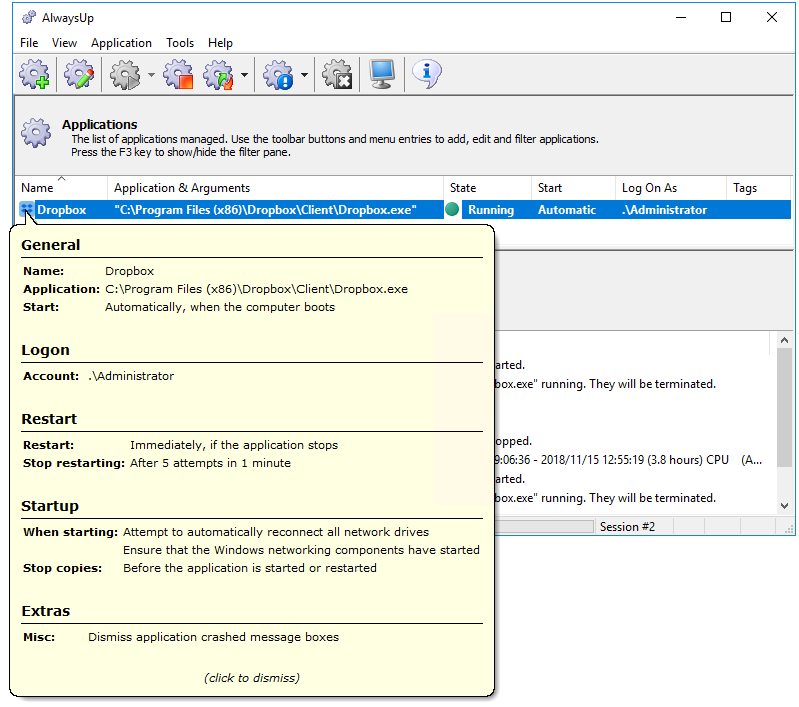Maximize the AlwaysUp window

(726, 17)
